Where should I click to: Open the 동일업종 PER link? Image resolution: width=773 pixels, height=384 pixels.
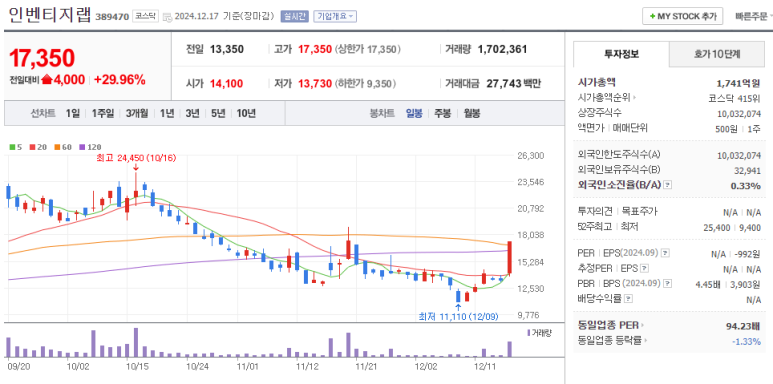pos(607,325)
